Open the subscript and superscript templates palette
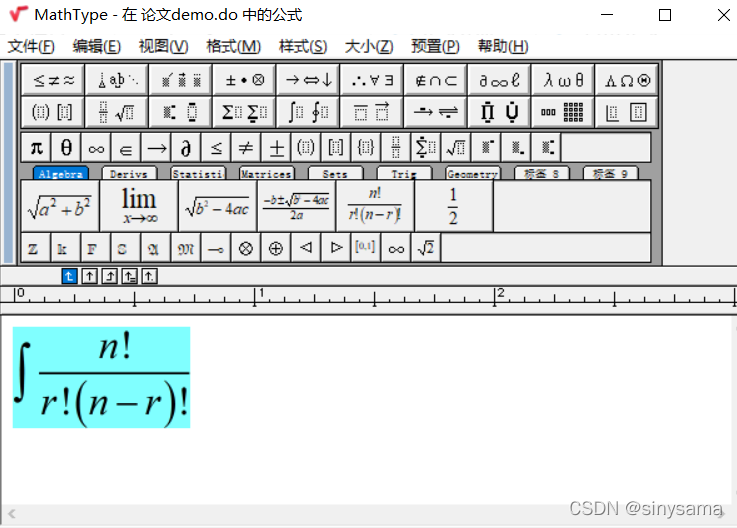The image size is (737, 528). [181, 112]
